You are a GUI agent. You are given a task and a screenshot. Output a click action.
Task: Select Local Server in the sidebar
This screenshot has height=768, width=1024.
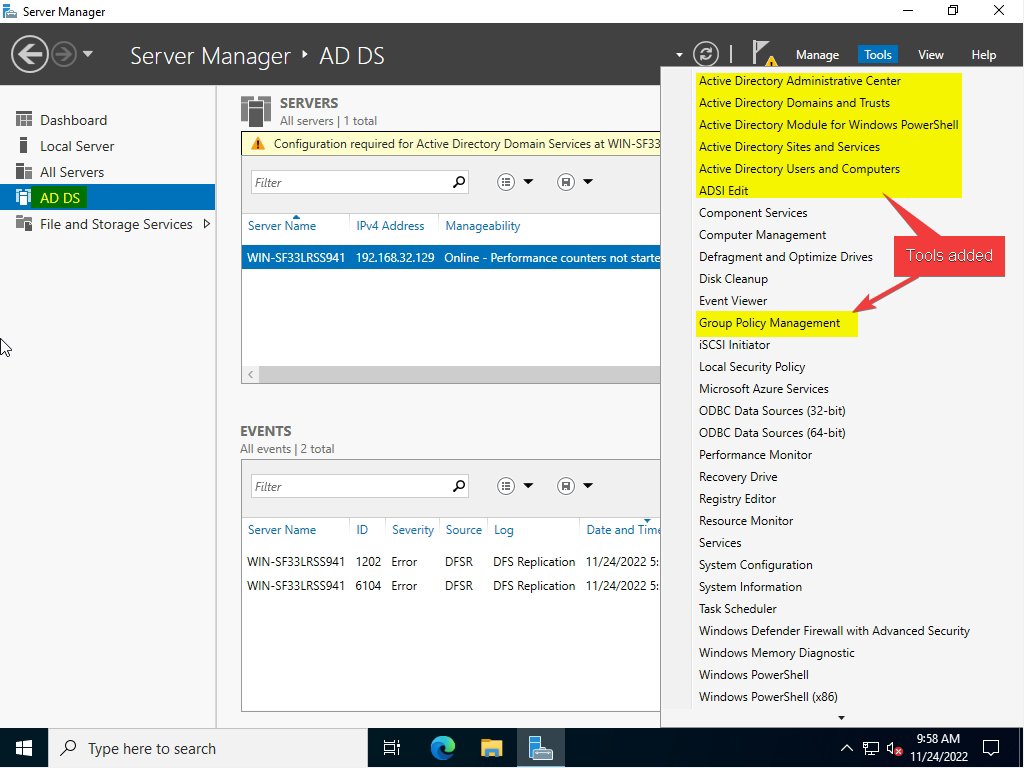[x=77, y=146]
